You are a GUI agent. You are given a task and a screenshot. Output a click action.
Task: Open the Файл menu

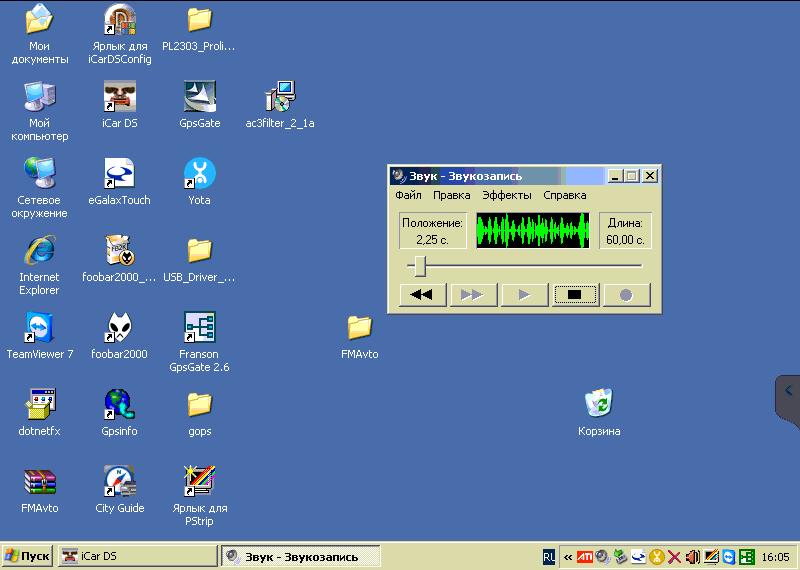(408, 195)
